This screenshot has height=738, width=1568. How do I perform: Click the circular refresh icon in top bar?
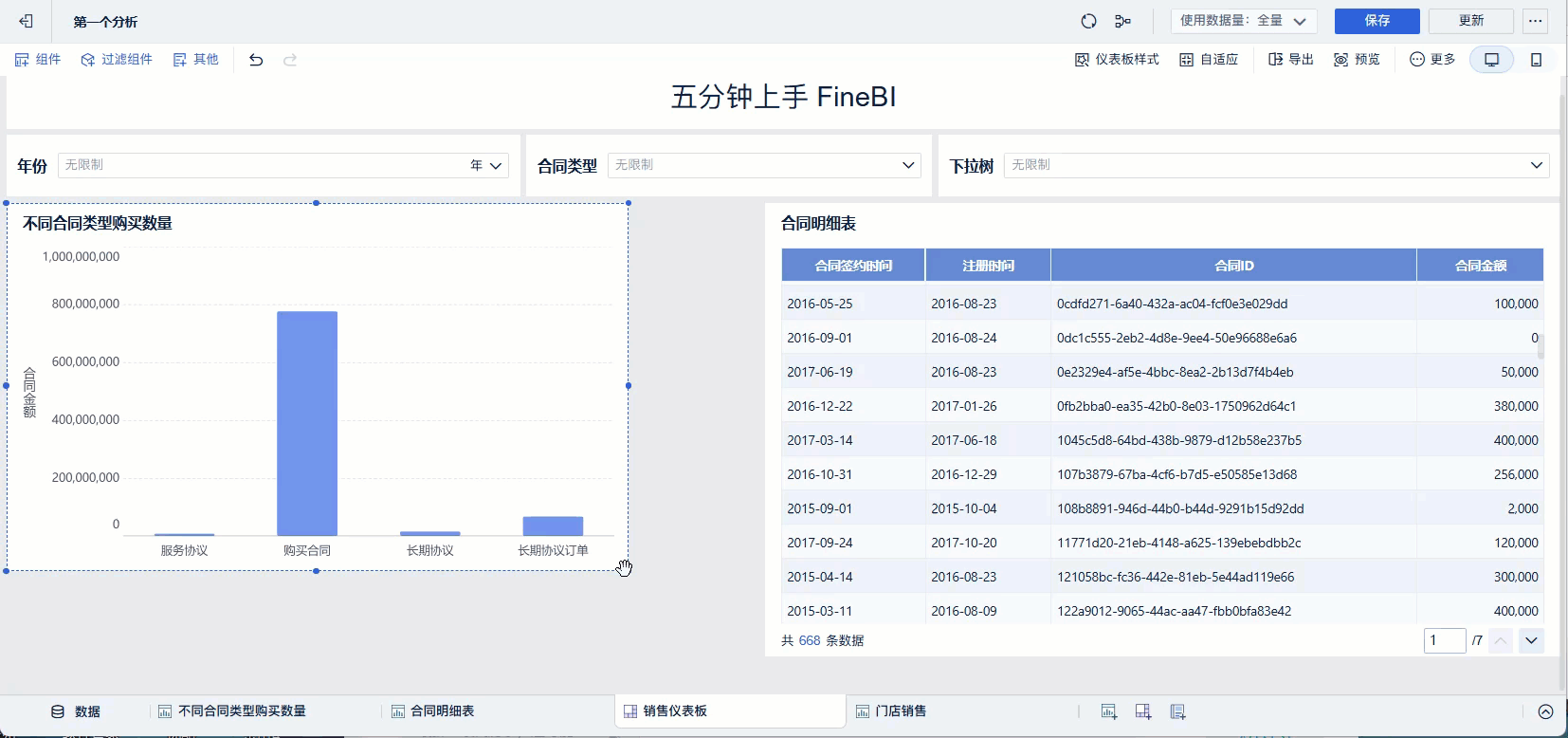pos(1088,21)
